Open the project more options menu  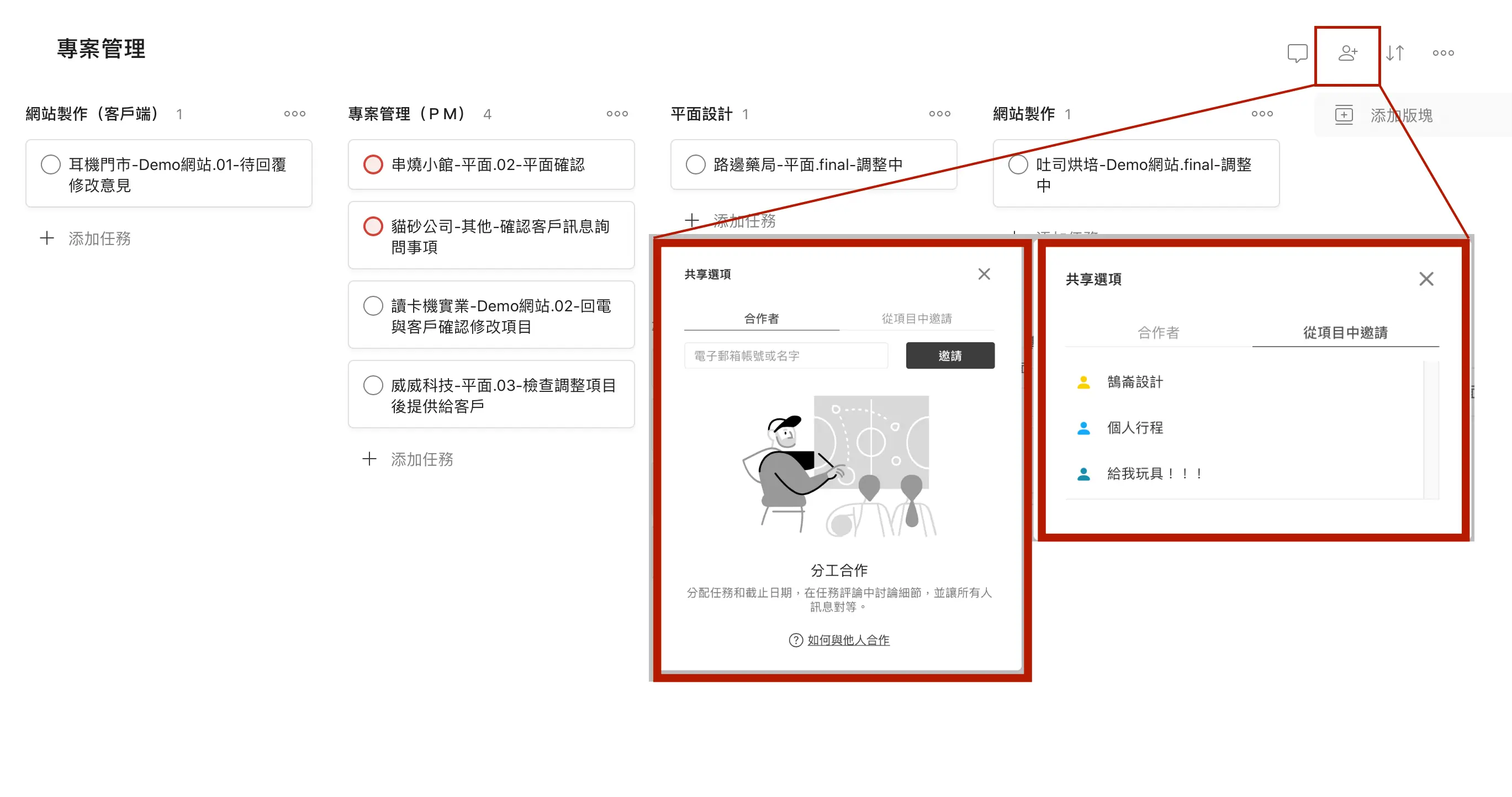[x=1444, y=54]
